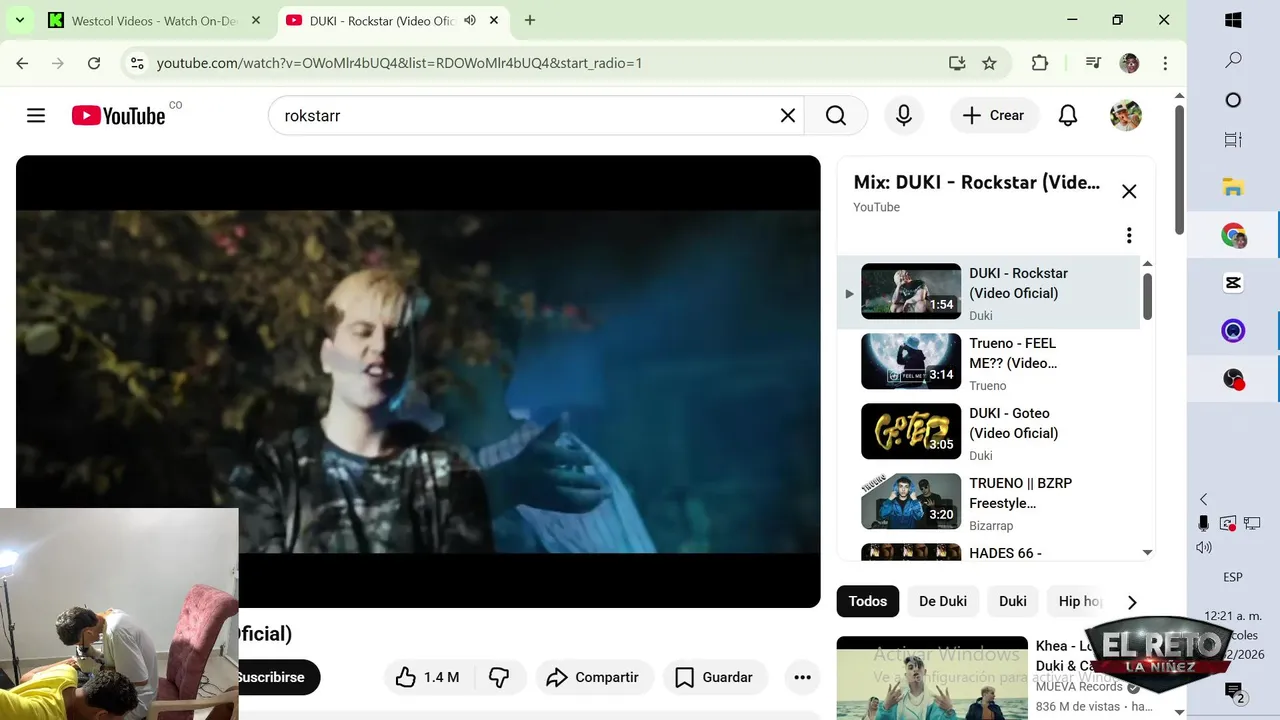Open the notifications bell
Screen dimensions: 1280x720
1068,116
